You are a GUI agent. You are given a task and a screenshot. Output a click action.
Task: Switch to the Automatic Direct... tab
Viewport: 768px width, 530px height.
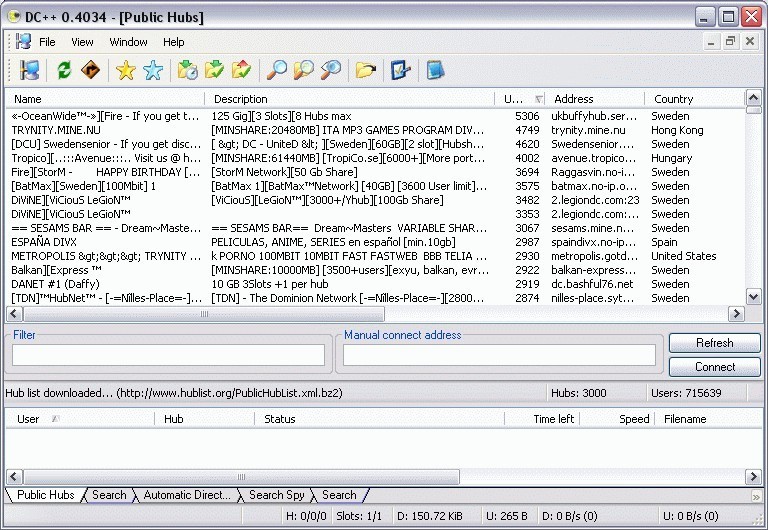tap(186, 495)
